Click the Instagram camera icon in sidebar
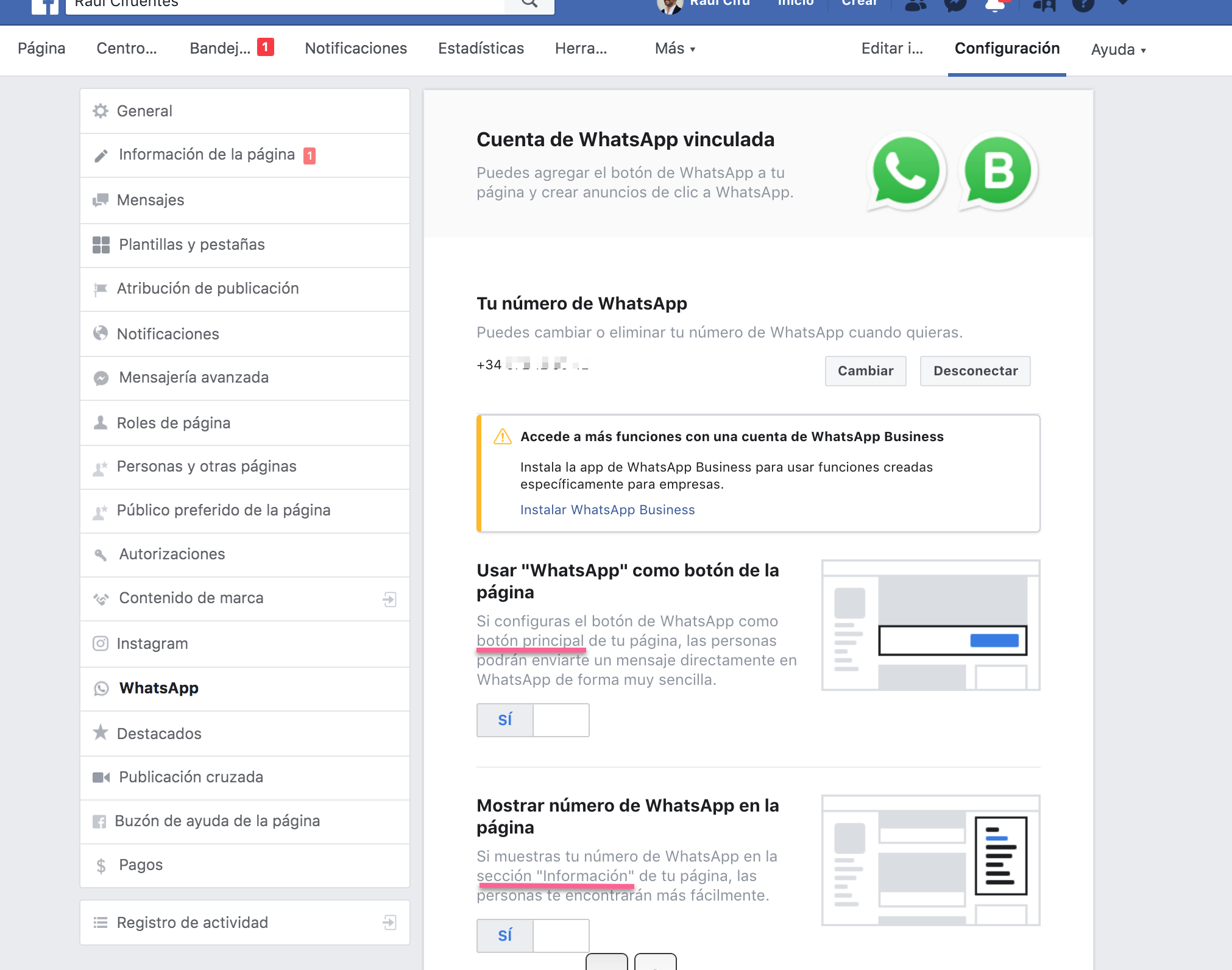The height and width of the screenshot is (970, 1232). point(101,643)
